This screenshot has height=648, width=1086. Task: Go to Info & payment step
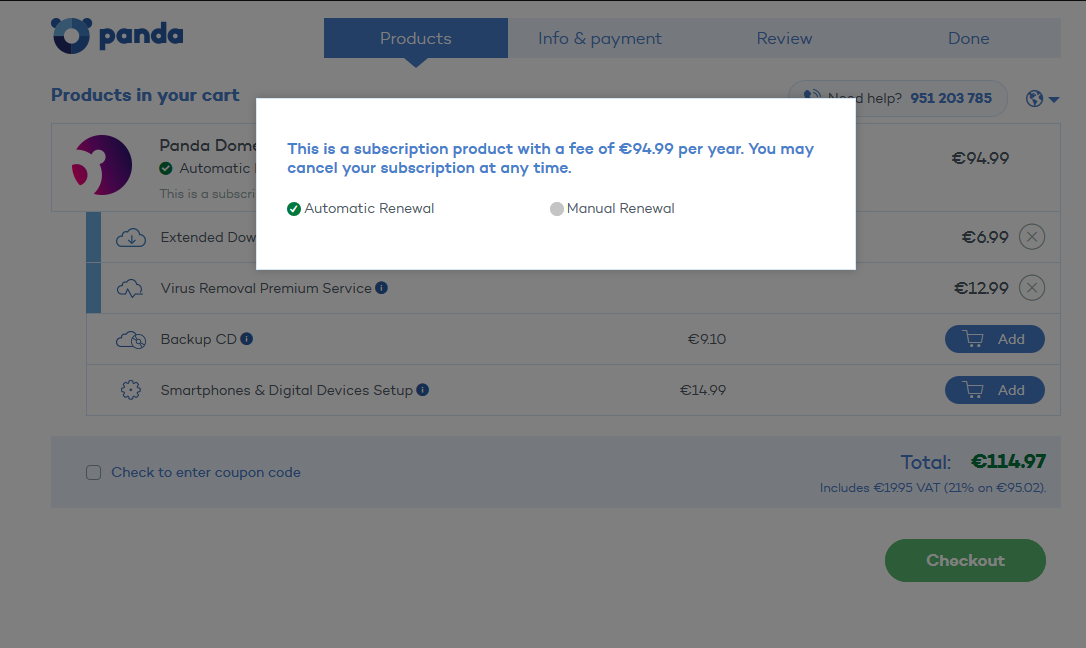pos(600,38)
